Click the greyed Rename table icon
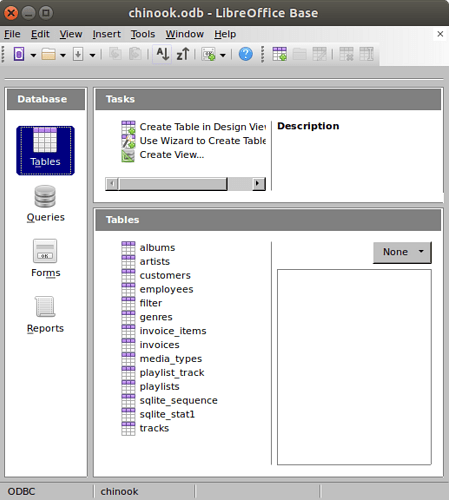This screenshot has height=500, width=449. (x=366, y=54)
